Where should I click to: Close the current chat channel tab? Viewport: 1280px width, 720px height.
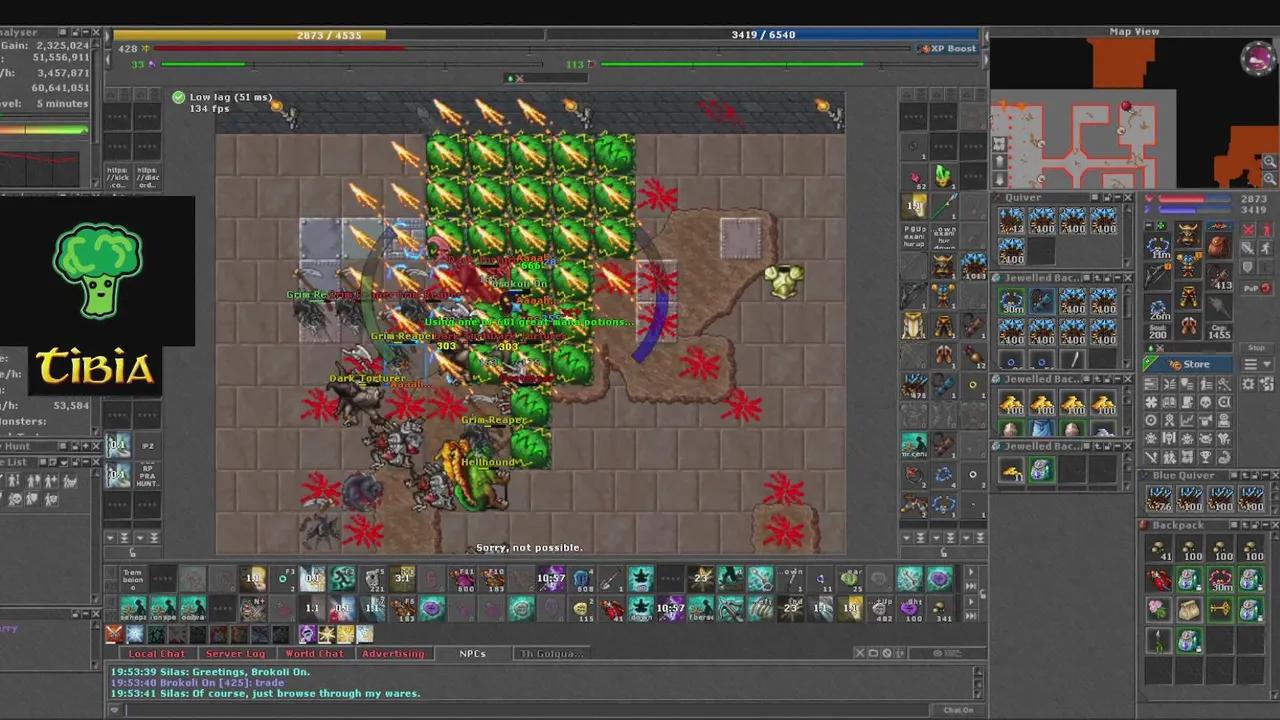pyautogui.click(x=859, y=654)
